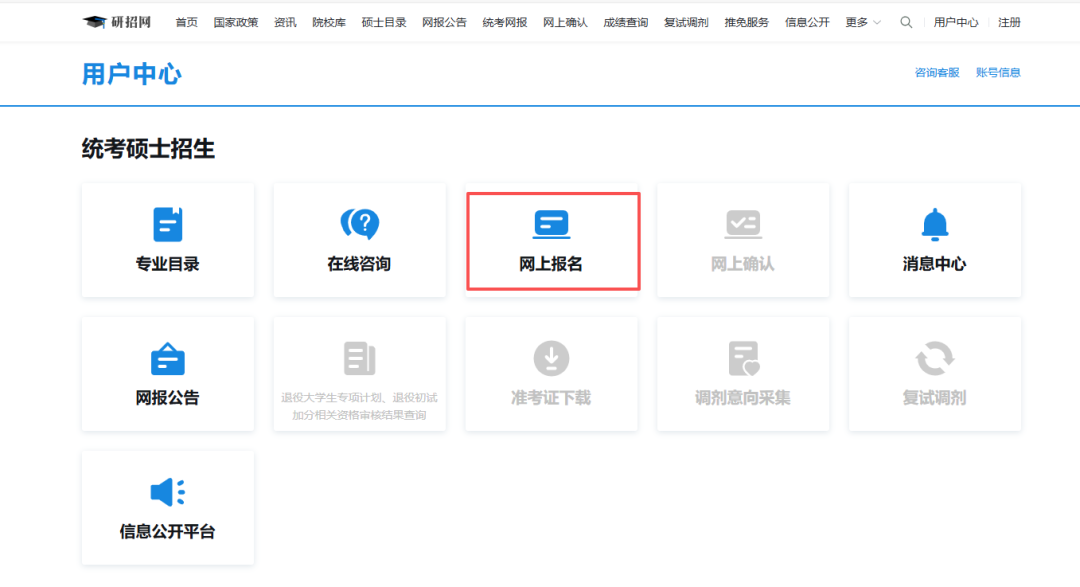Click the 研招网 graduation cap logo

point(94,22)
